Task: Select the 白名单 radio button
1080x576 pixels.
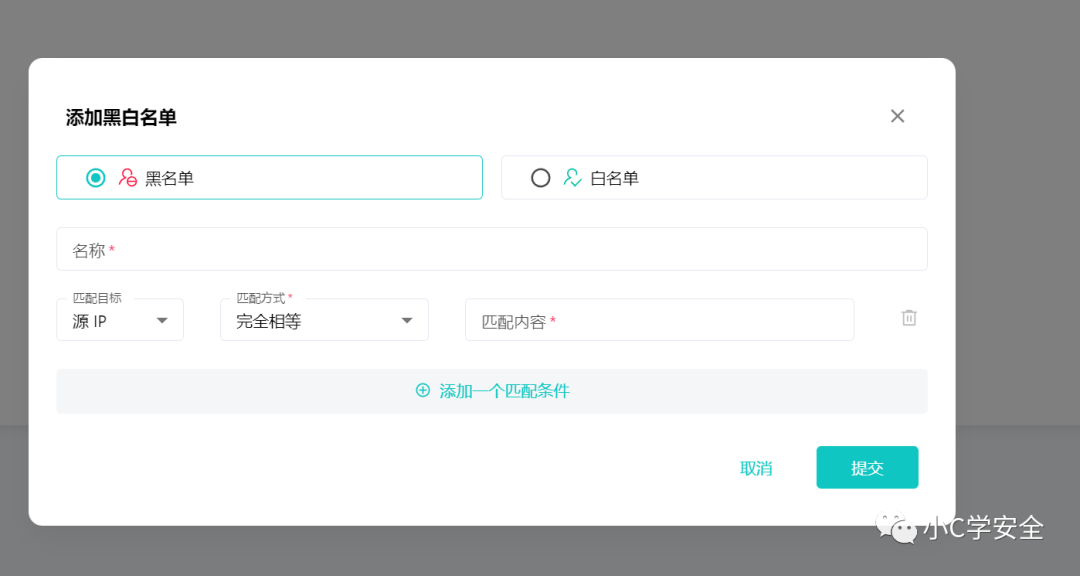Action: [541, 178]
